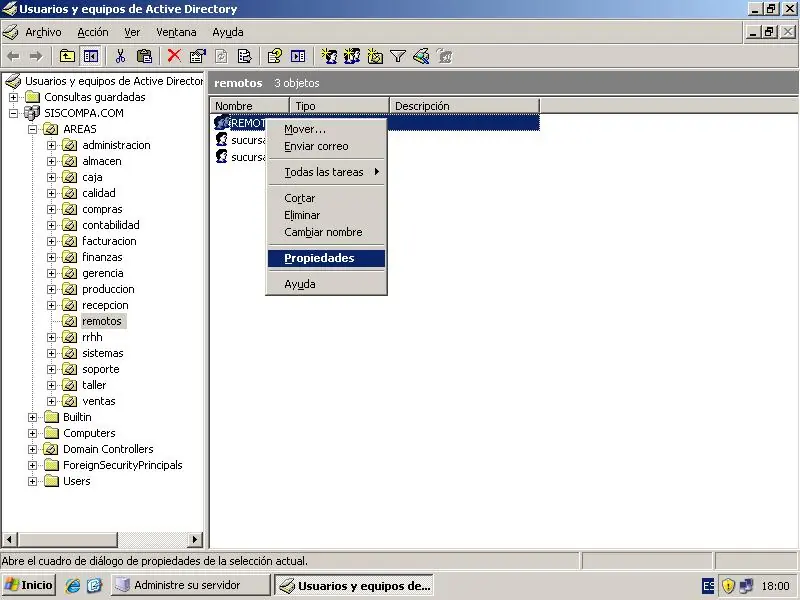Click the MMC console icon left of Archivo
800x600 pixels.
pos(10,32)
